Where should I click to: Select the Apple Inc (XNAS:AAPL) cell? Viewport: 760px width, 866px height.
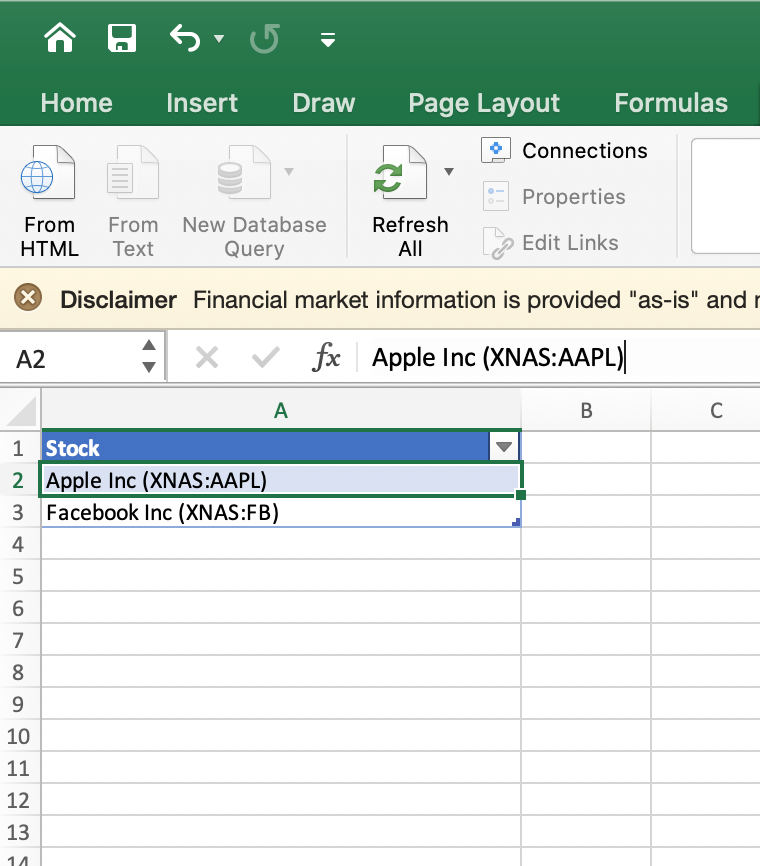281,480
